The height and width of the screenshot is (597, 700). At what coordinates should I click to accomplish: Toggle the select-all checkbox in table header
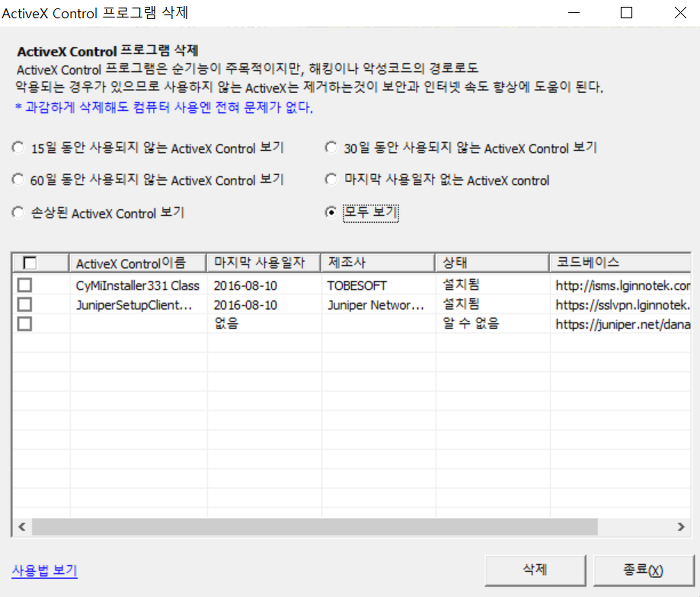point(29,263)
